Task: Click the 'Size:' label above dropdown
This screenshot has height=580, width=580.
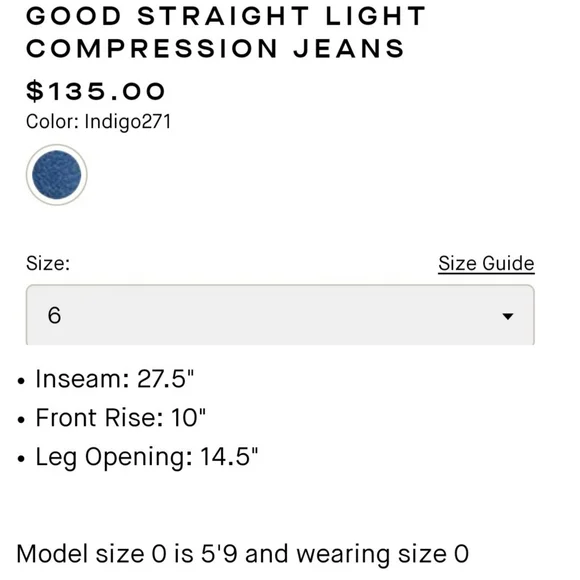Action: [48, 264]
